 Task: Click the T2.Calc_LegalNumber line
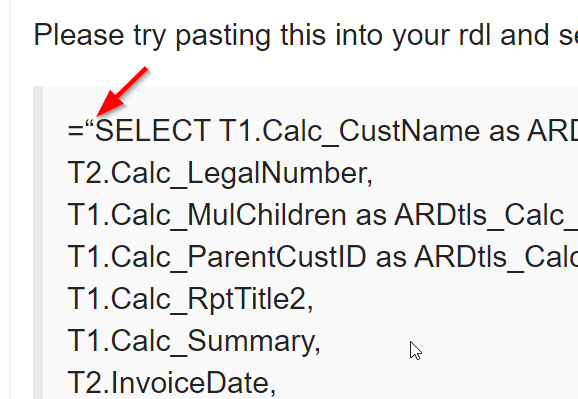[220, 174]
